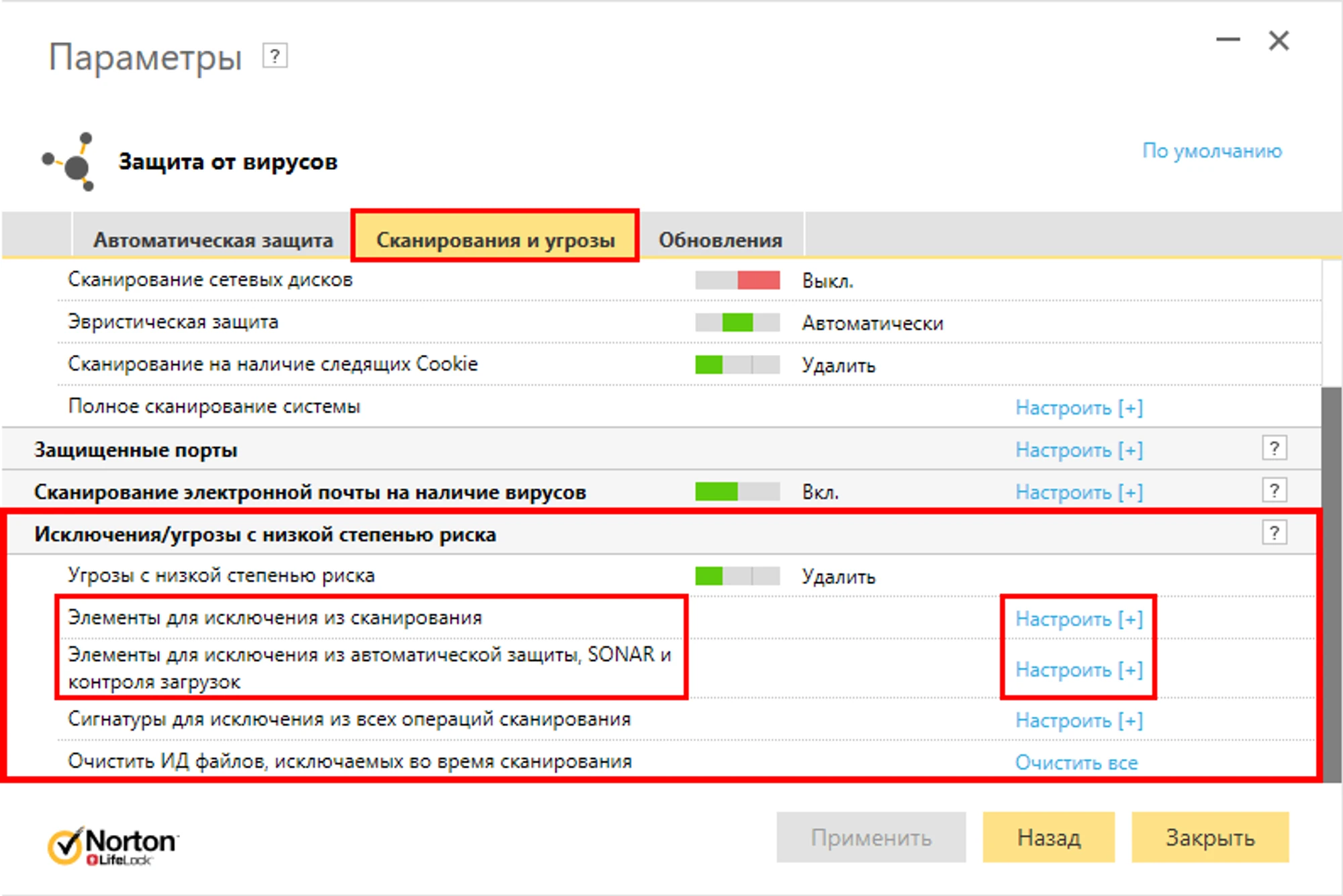Click the Norton LifeLock logo
This screenshot has height=896, width=1343.
tap(113, 846)
